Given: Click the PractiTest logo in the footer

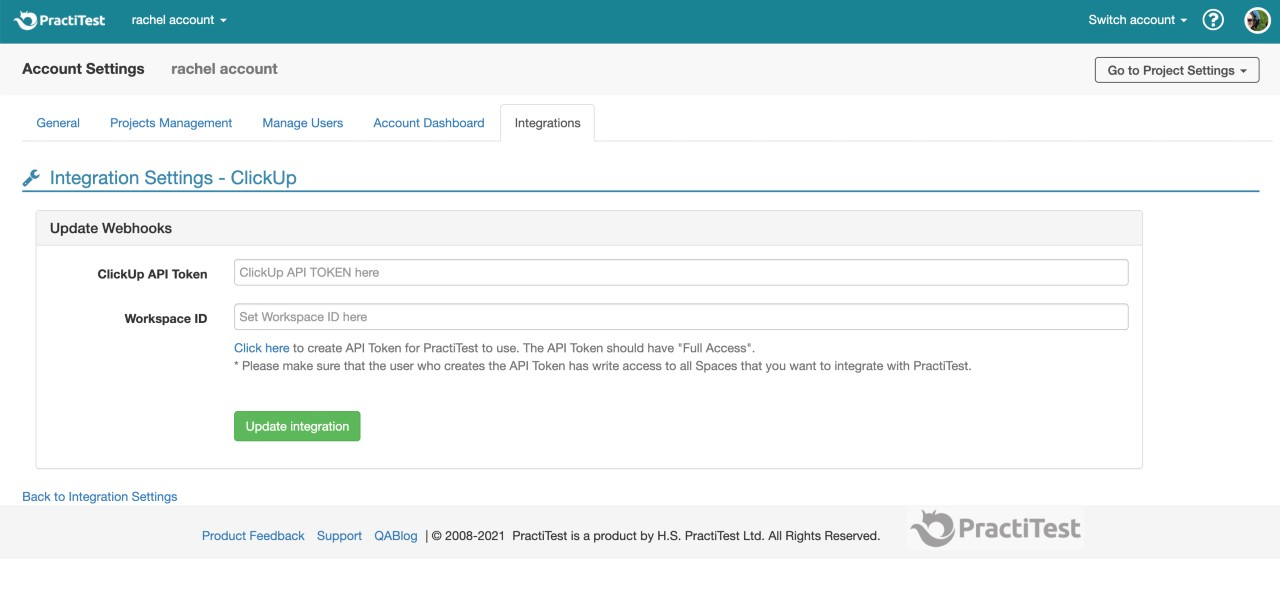Looking at the screenshot, I should coord(995,528).
